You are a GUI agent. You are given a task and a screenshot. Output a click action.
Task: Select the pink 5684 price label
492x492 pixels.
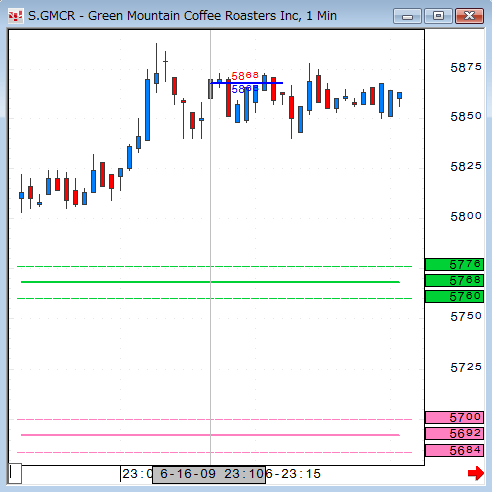[454, 450]
